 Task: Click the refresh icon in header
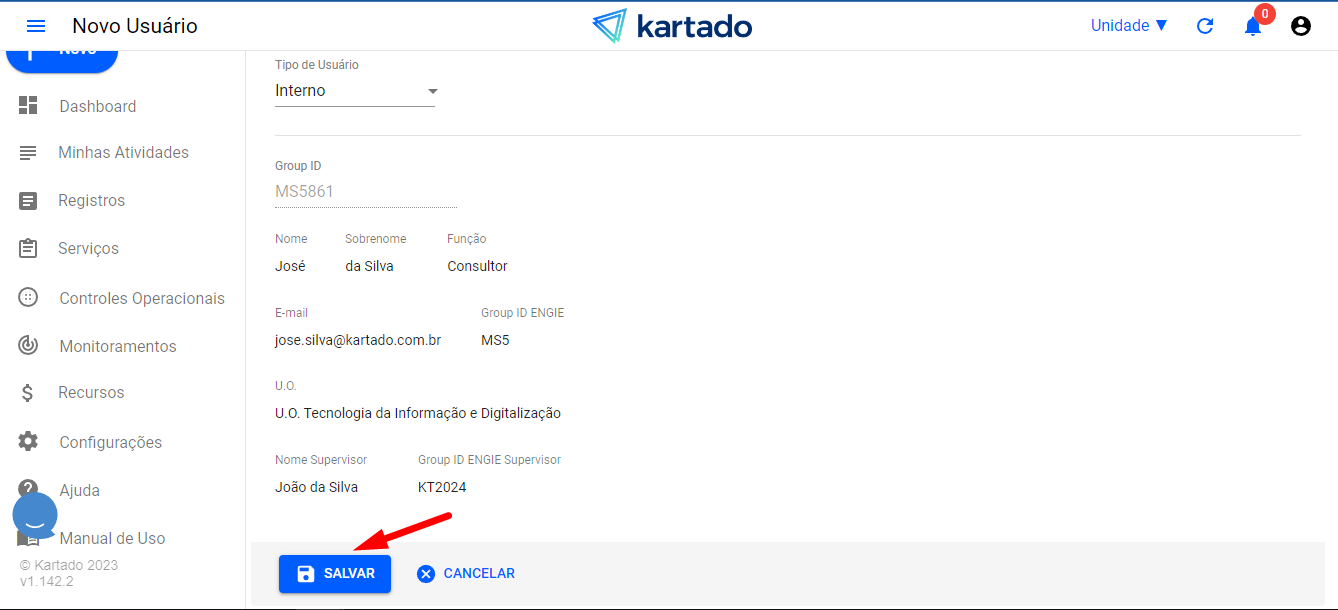click(1205, 26)
